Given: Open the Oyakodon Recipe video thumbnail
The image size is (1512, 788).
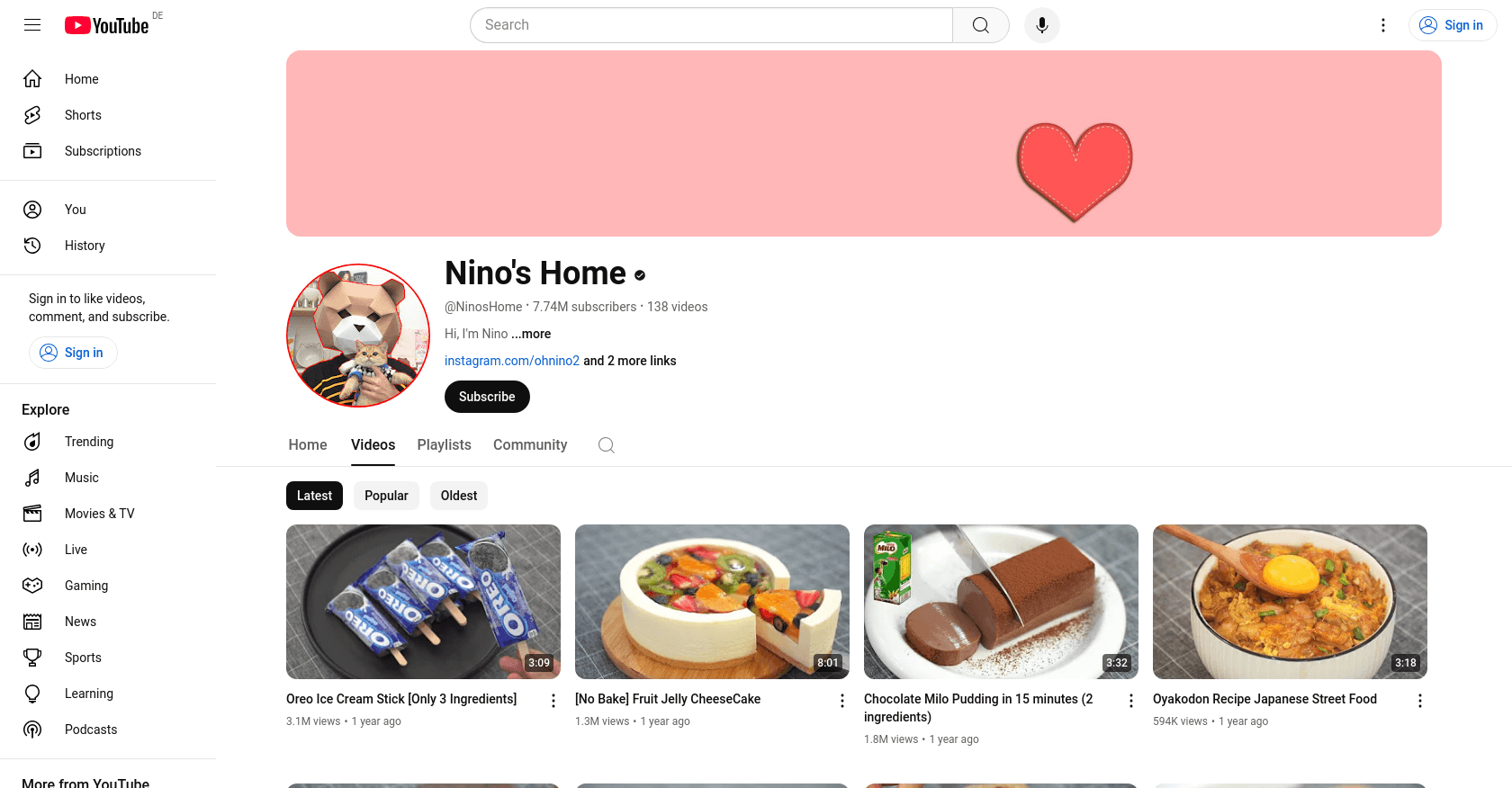Looking at the screenshot, I should (1290, 602).
